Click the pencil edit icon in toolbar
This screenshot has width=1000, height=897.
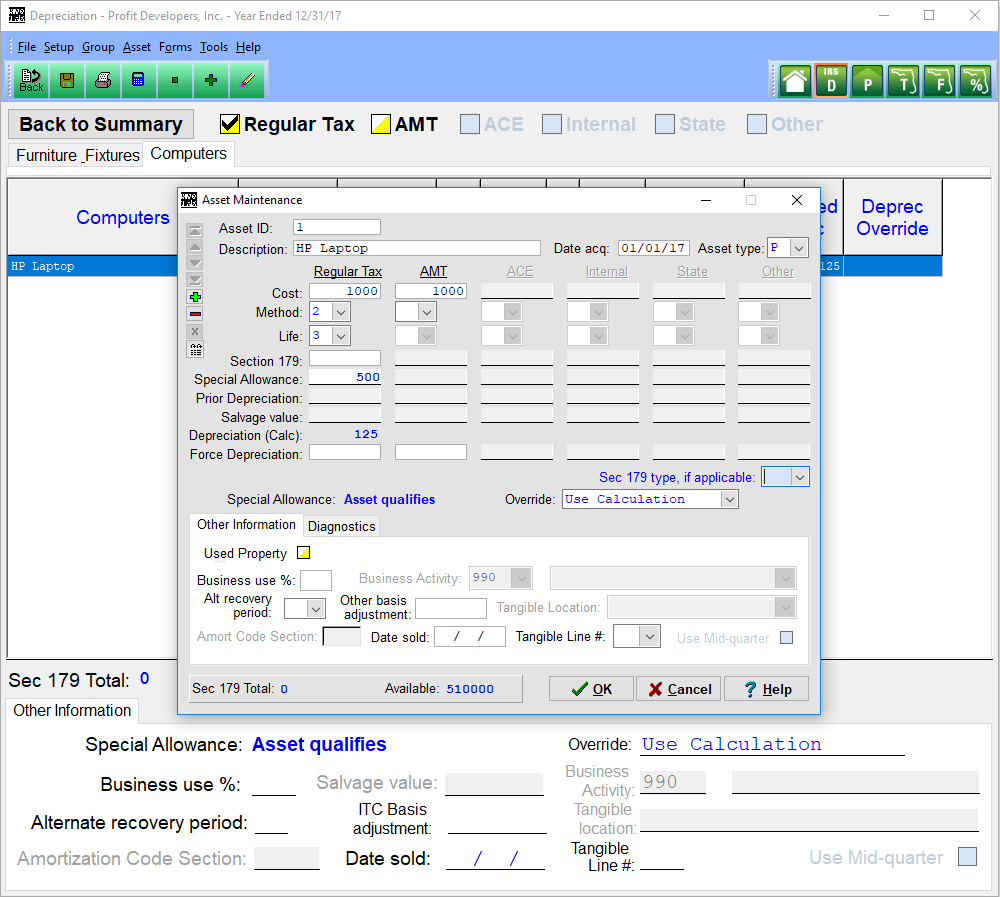click(247, 80)
